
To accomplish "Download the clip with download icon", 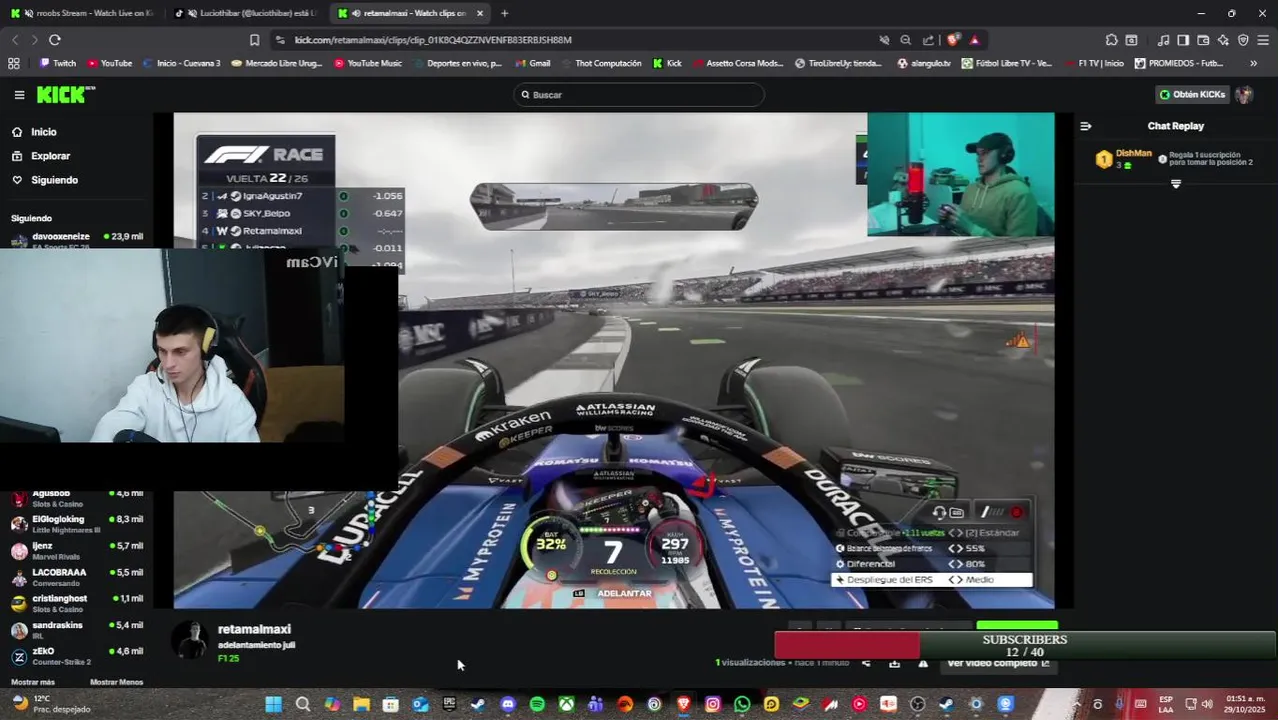I will [x=894, y=663].
